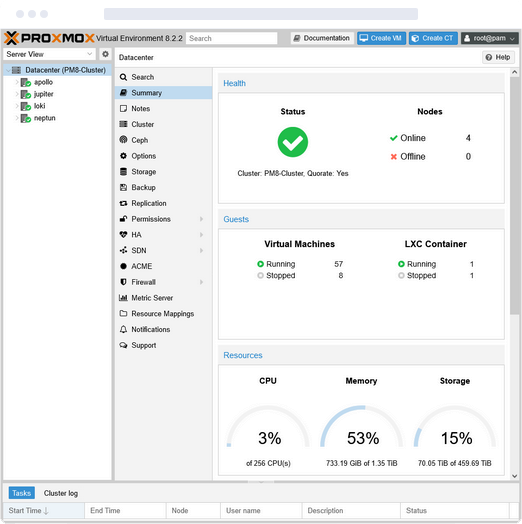Click into the top Search input field
Viewport: 522px width, 524px height.
coord(232,38)
